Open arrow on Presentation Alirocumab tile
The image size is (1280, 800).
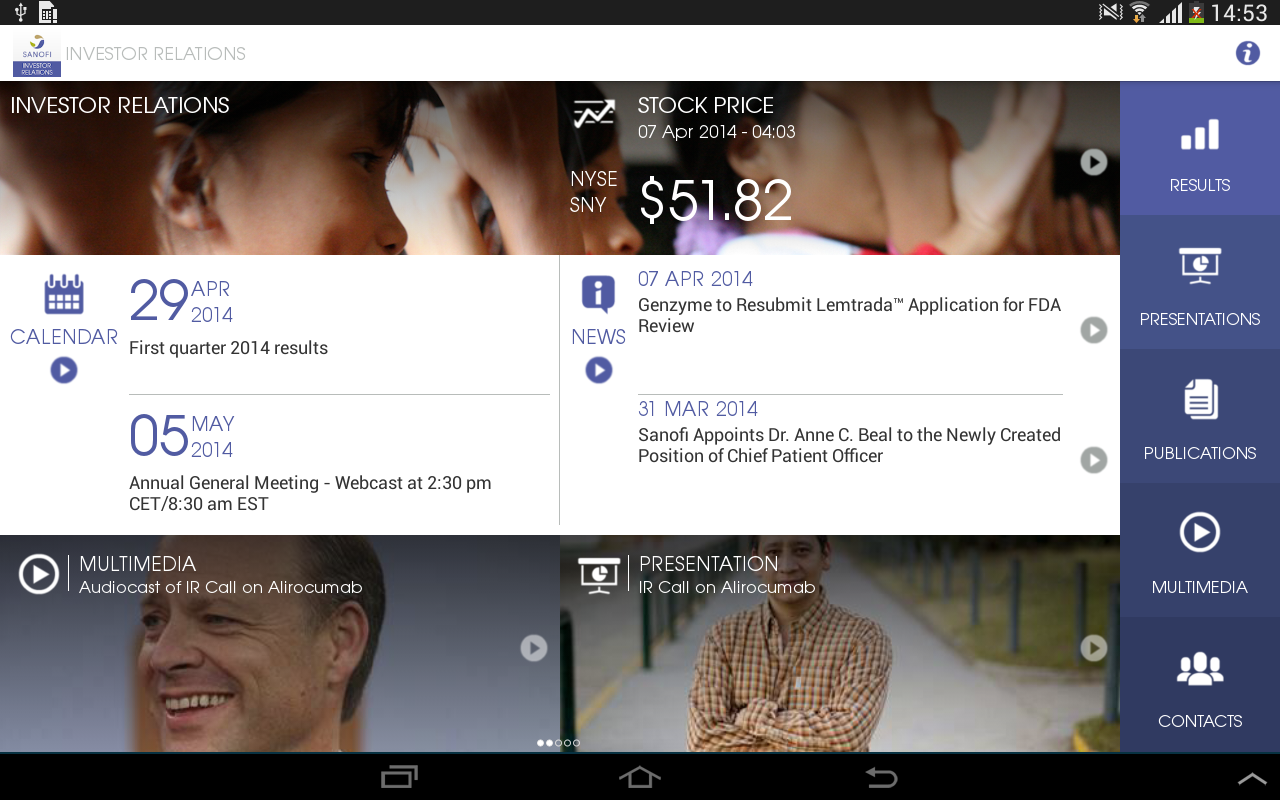coord(1094,648)
